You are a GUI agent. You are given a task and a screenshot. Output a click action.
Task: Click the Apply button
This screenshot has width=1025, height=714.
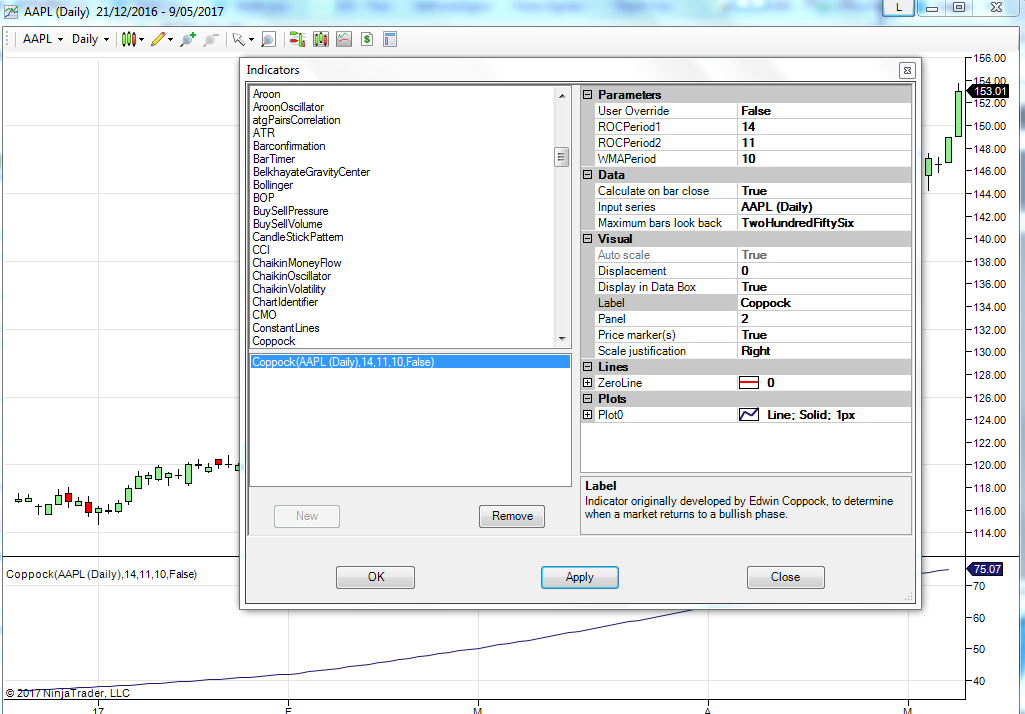(x=579, y=577)
